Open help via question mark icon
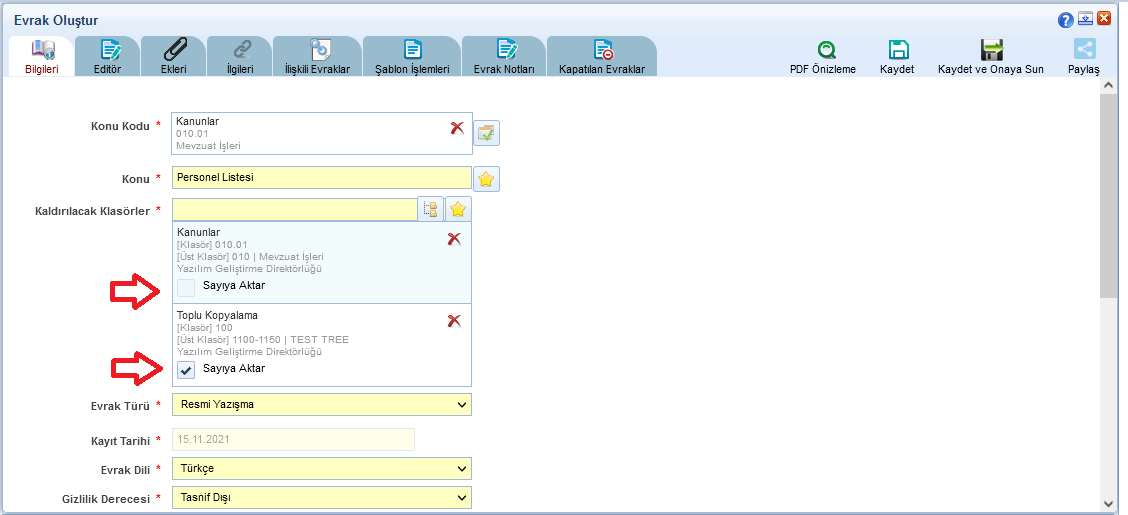This screenshot has height=515, width=1128. coord(1066,19)
